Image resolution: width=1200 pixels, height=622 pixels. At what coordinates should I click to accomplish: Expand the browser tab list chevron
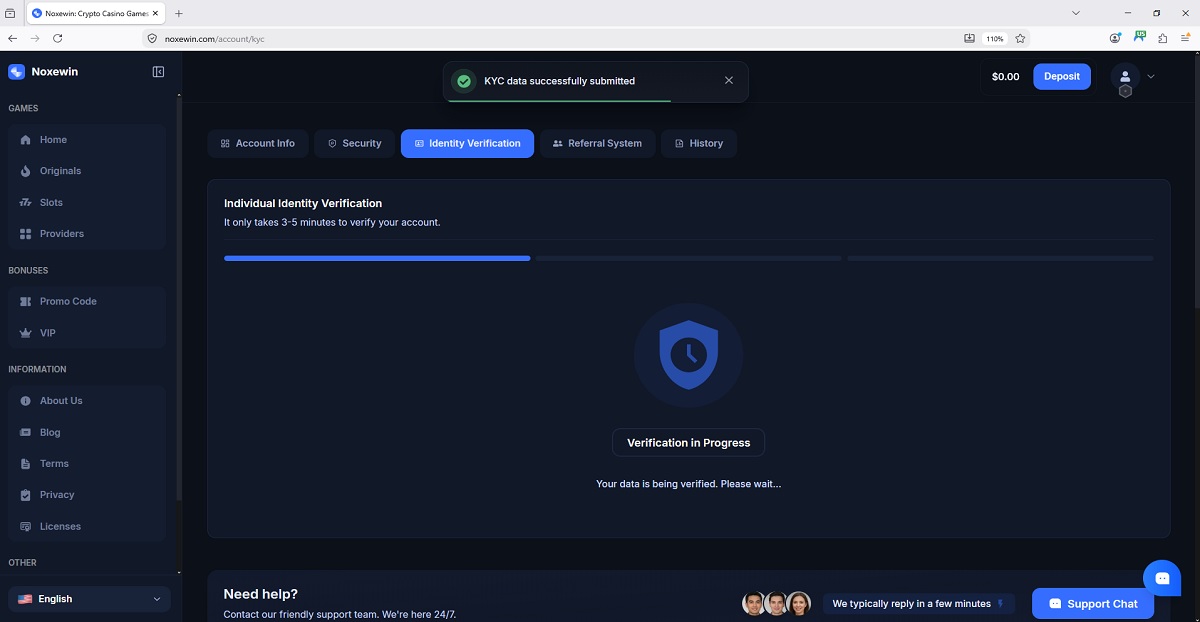(1076, 13)
